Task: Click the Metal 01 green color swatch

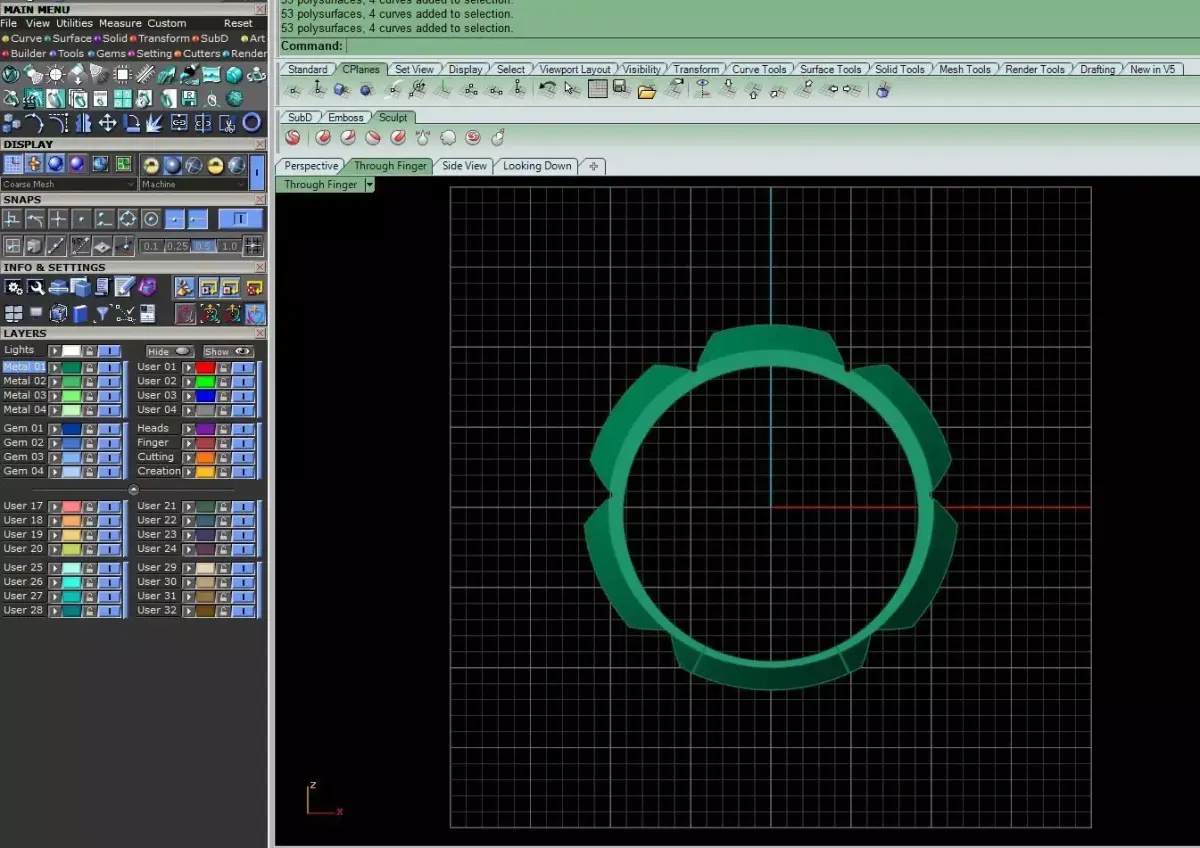Action: (x=72, y=367)
